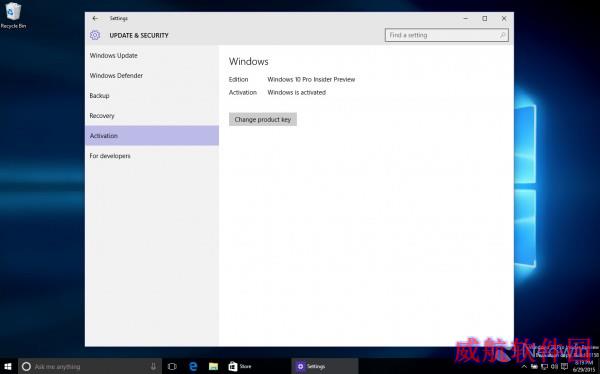Go back with the Settings back arrow
The width and height of the screenshot is (600, 374).
click(95, 18)
